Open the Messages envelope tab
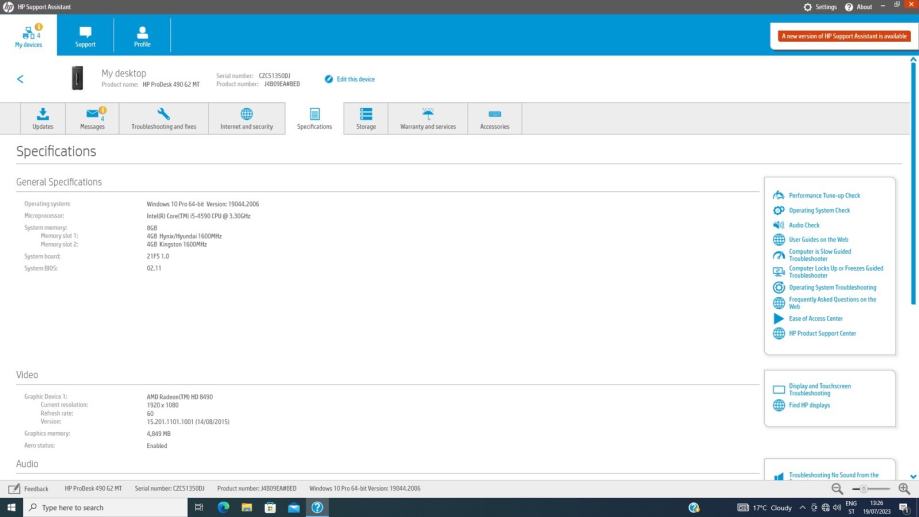The height and width of the screenshot is (517, 919). click(94, 118)
